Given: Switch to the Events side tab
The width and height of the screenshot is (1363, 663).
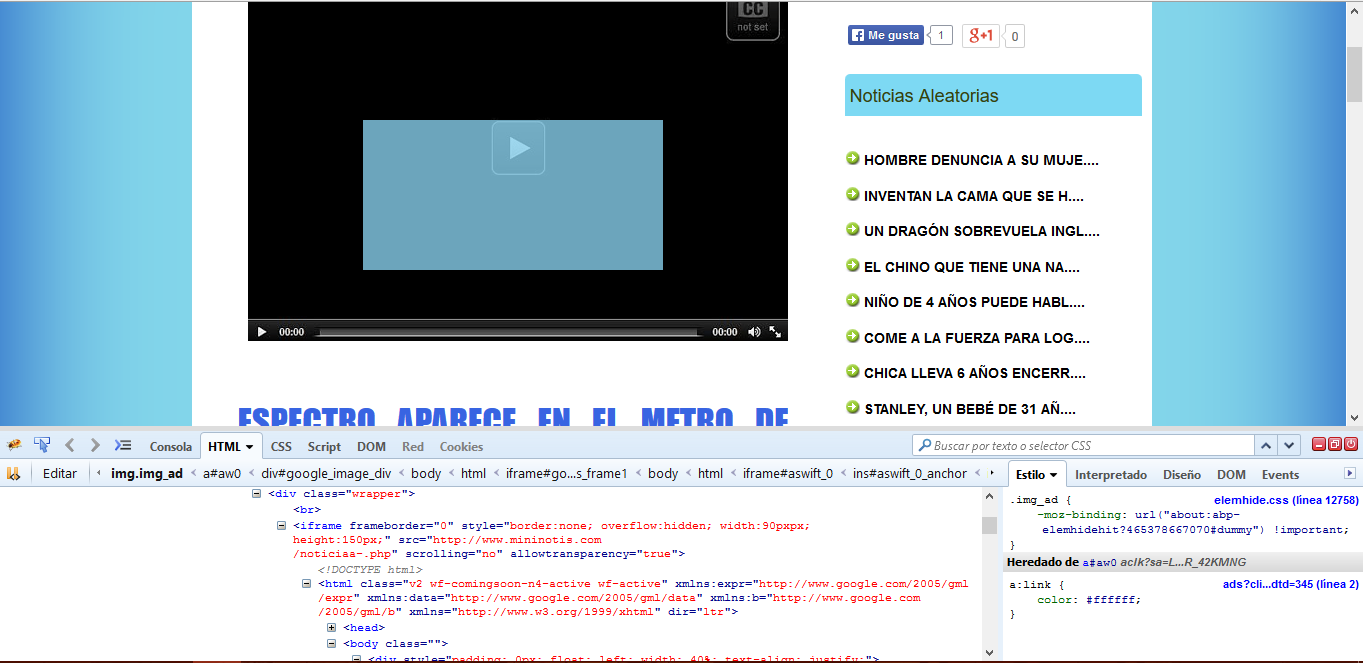Looking at the screenshot, I should (x=1280, y=475).
